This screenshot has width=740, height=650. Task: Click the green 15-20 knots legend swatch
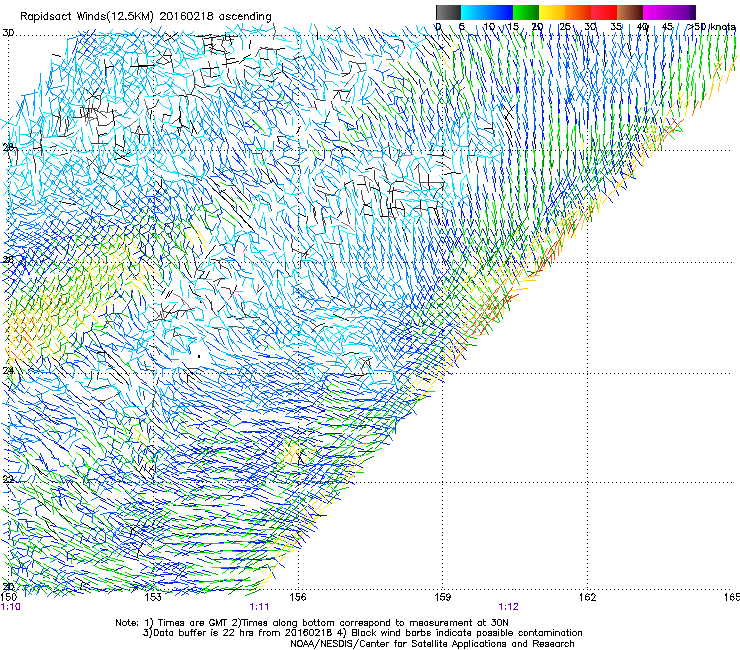tap(526, 12)
